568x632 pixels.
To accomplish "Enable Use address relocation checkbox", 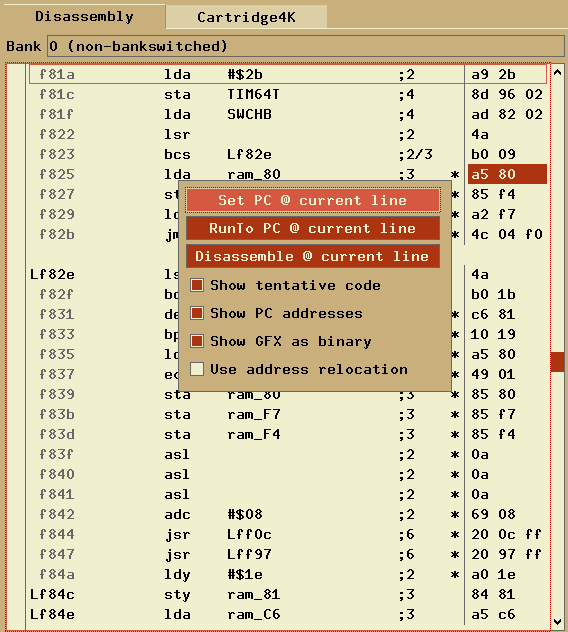I will click(197, 369).
